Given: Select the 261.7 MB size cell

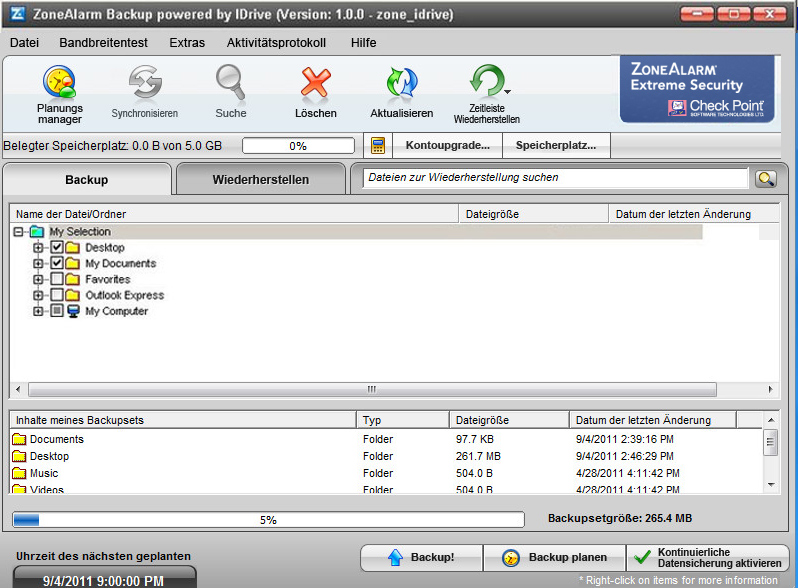Looking at the screenshot, I should (478, 456).
